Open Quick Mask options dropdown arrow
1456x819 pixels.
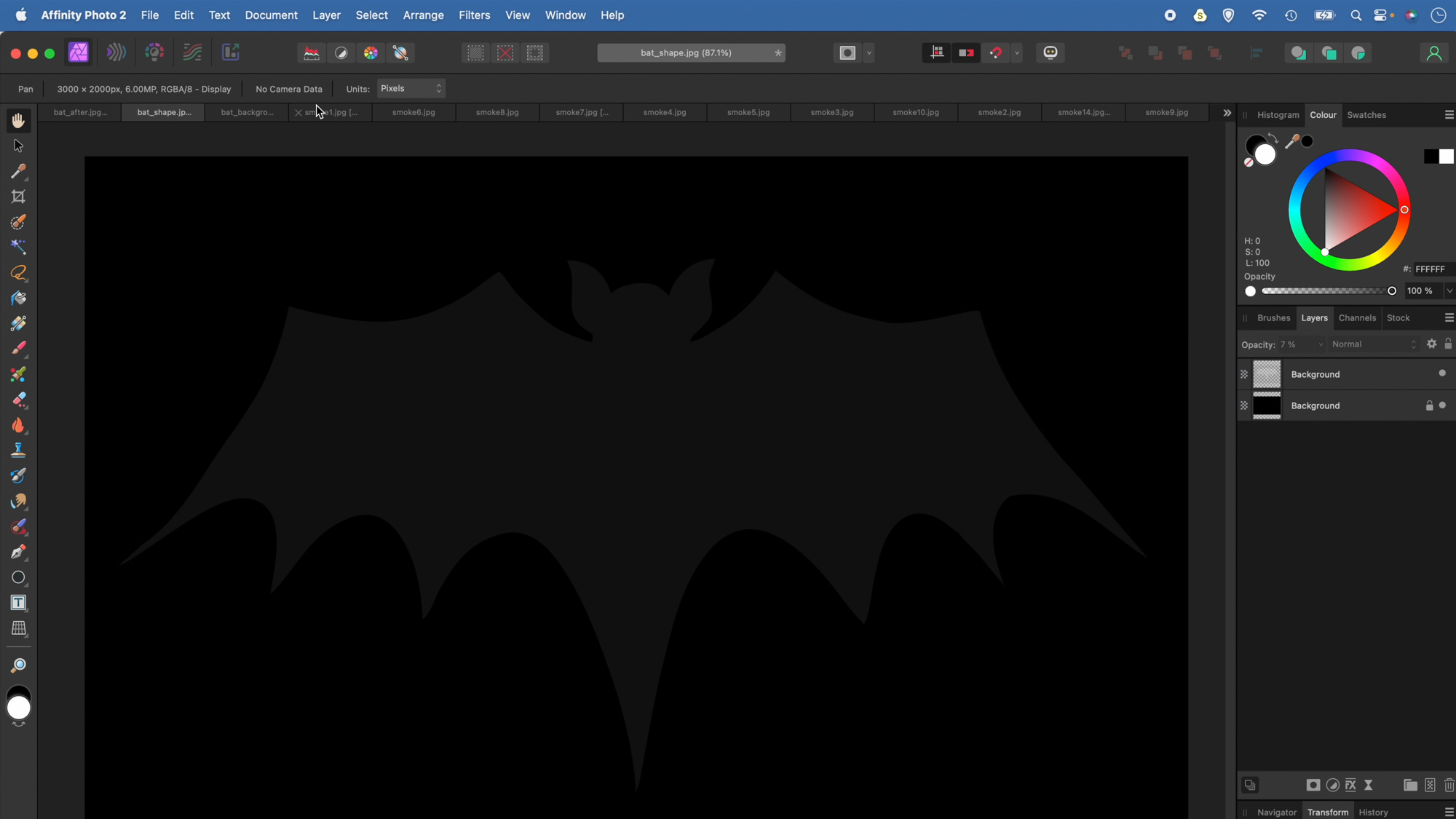coord(869,53)
